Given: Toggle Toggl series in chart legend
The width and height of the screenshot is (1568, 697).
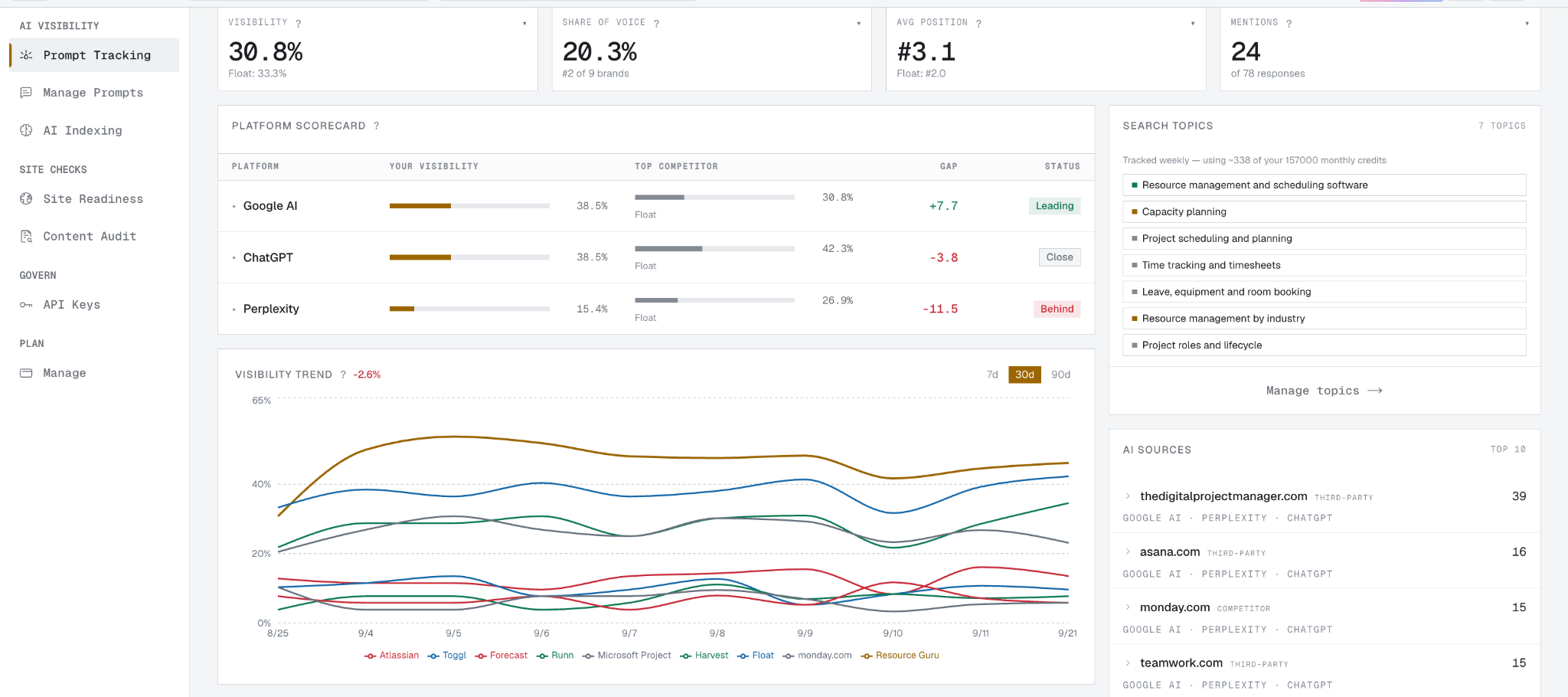Looking at the screenshot, I should [x=447, y=656].
